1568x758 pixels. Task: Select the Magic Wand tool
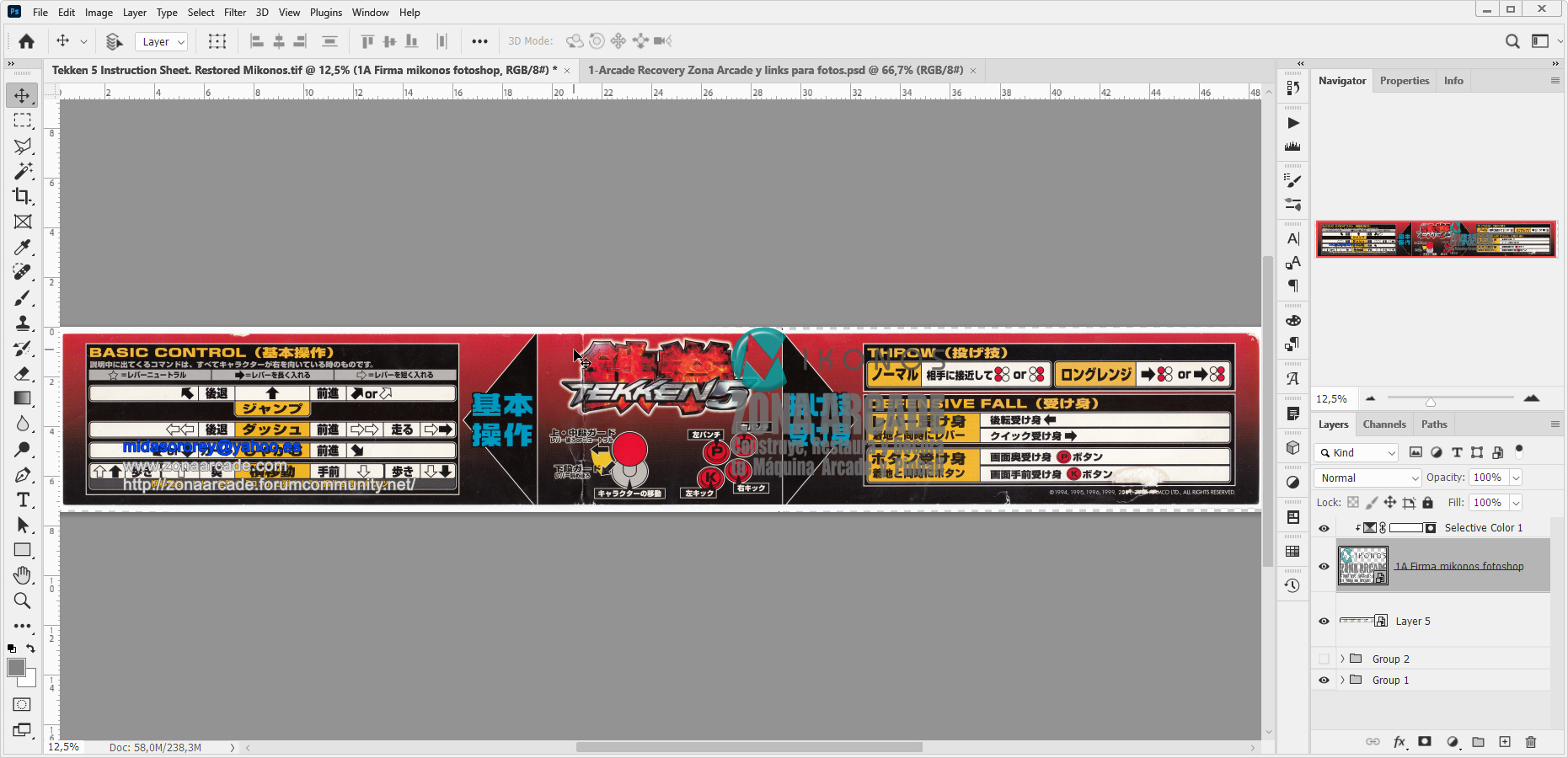point(22,171)
